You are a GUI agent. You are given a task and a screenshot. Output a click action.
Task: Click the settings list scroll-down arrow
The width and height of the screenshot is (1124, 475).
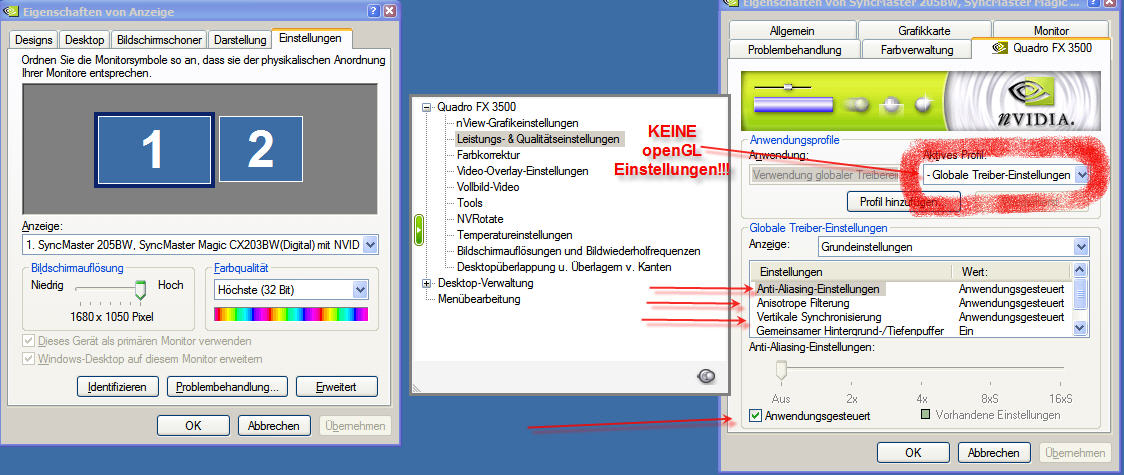coord(1081,328)
